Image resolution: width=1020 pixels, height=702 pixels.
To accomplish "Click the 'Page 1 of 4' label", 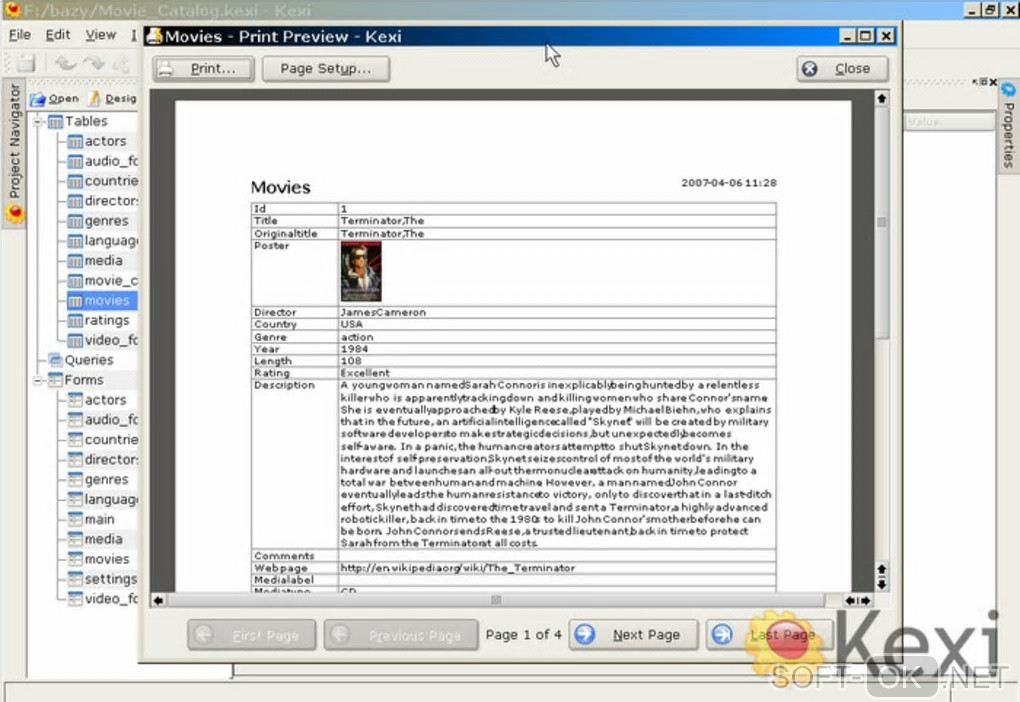I will 523,634.
